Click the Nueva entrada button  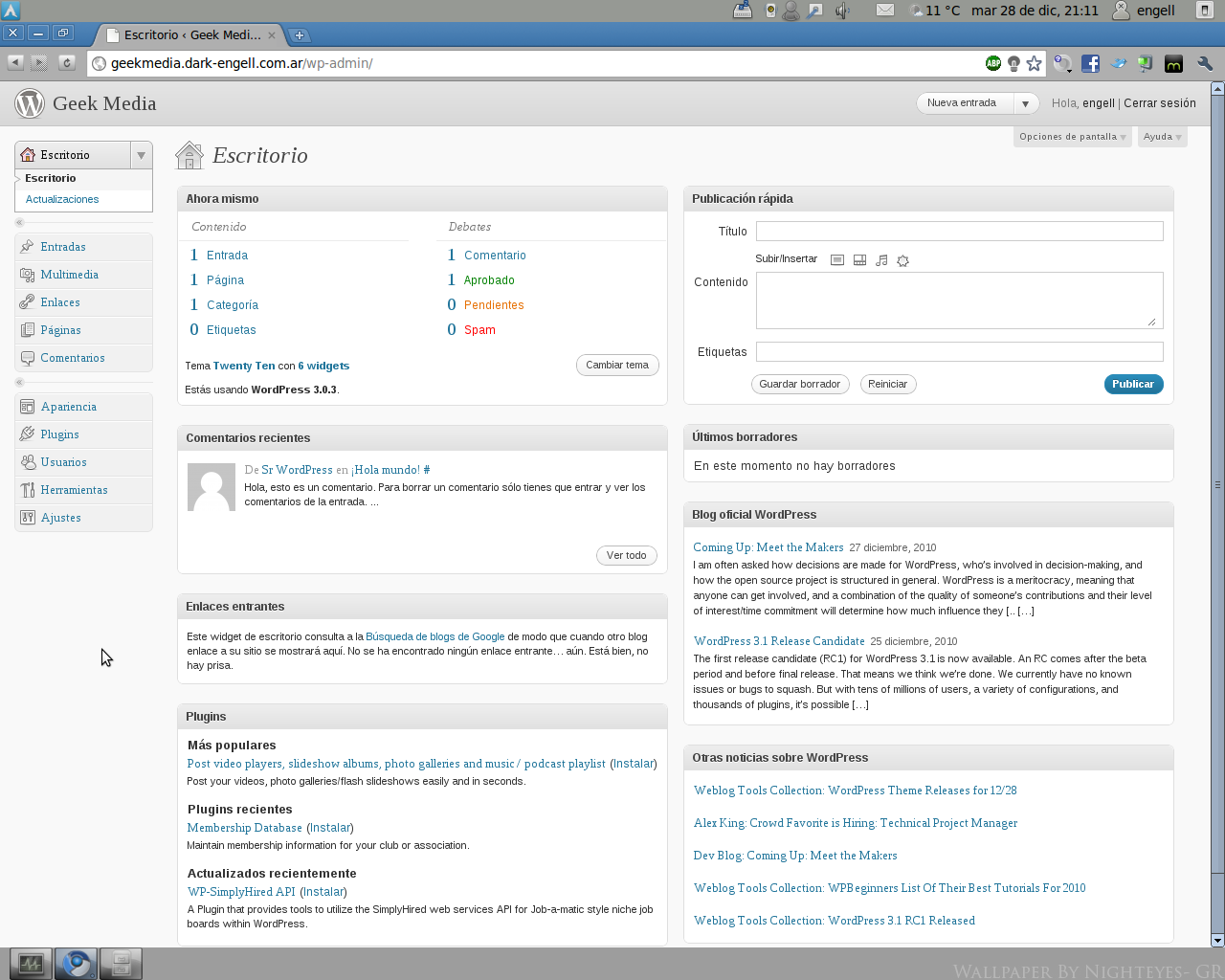(x=962, y=103)
